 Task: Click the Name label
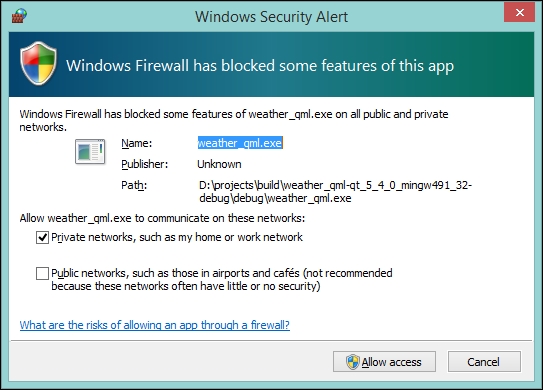pos(136,143)
